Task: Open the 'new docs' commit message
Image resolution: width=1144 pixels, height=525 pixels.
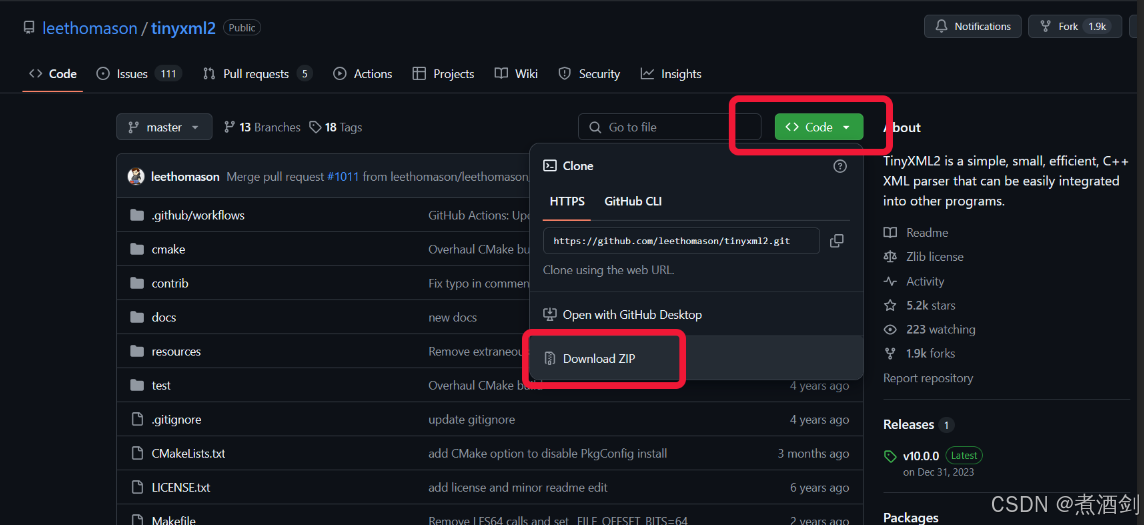Action: [452, 317]
